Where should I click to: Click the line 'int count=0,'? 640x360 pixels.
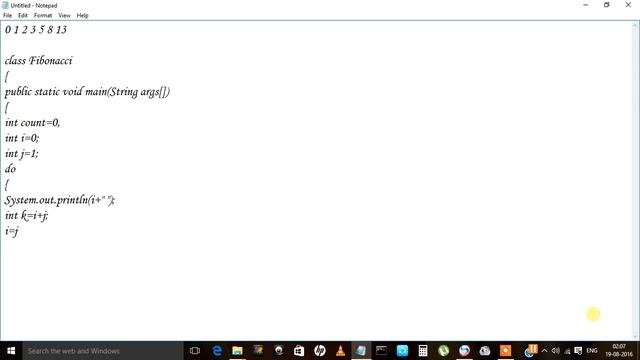click(32, 122)
